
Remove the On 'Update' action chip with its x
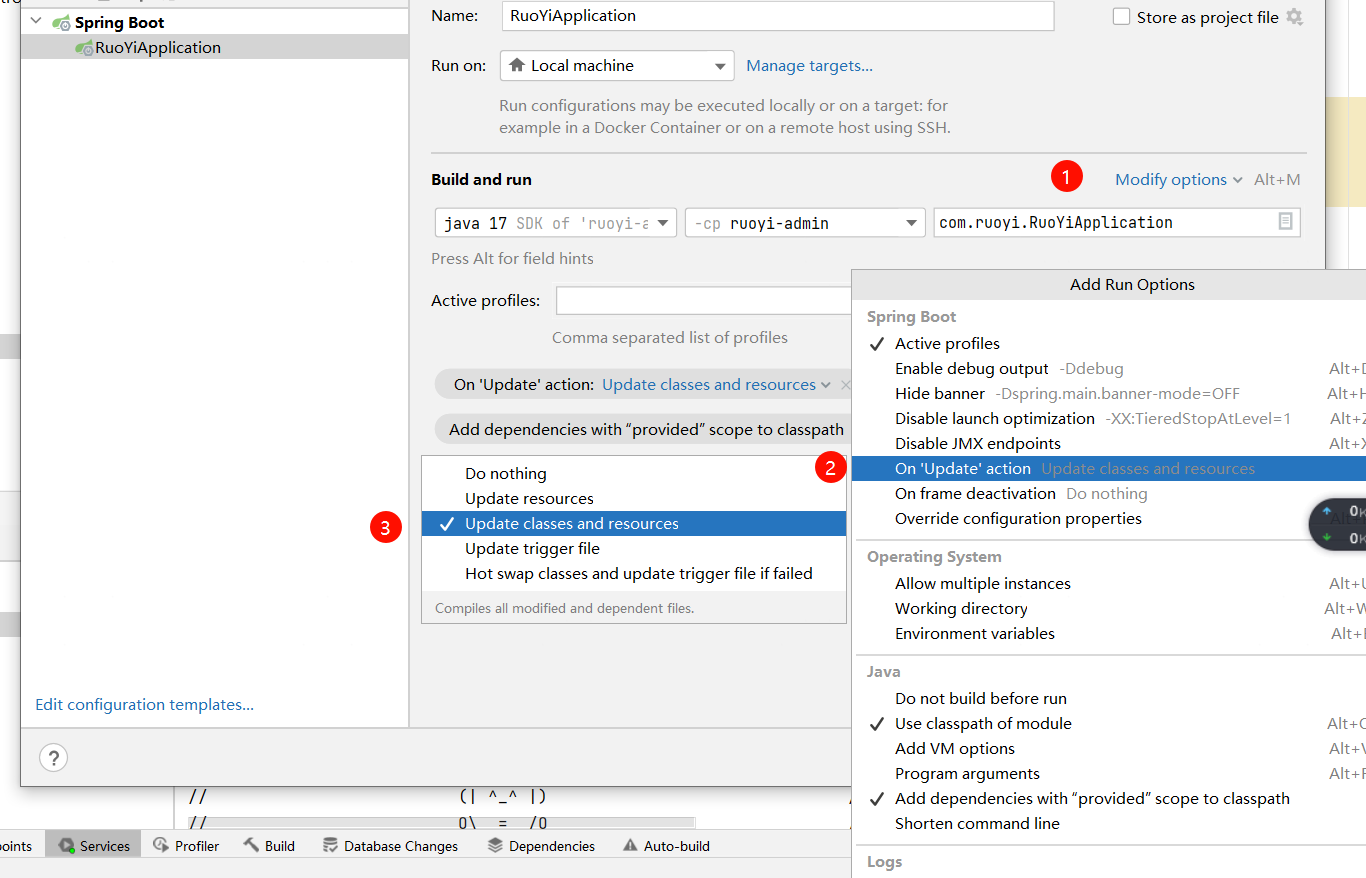tap(845, 385)
